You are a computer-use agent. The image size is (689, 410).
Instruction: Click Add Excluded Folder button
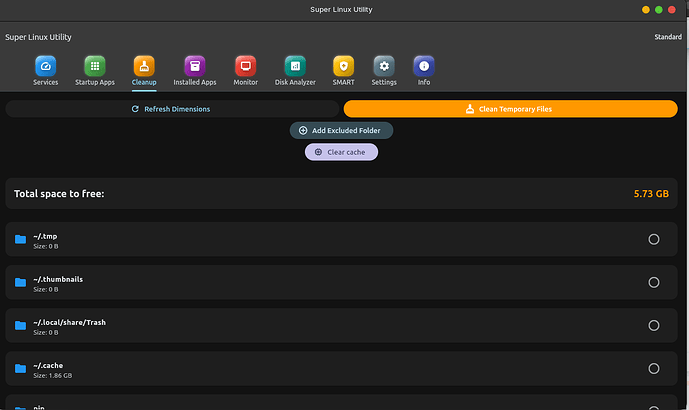coord(341,131)
